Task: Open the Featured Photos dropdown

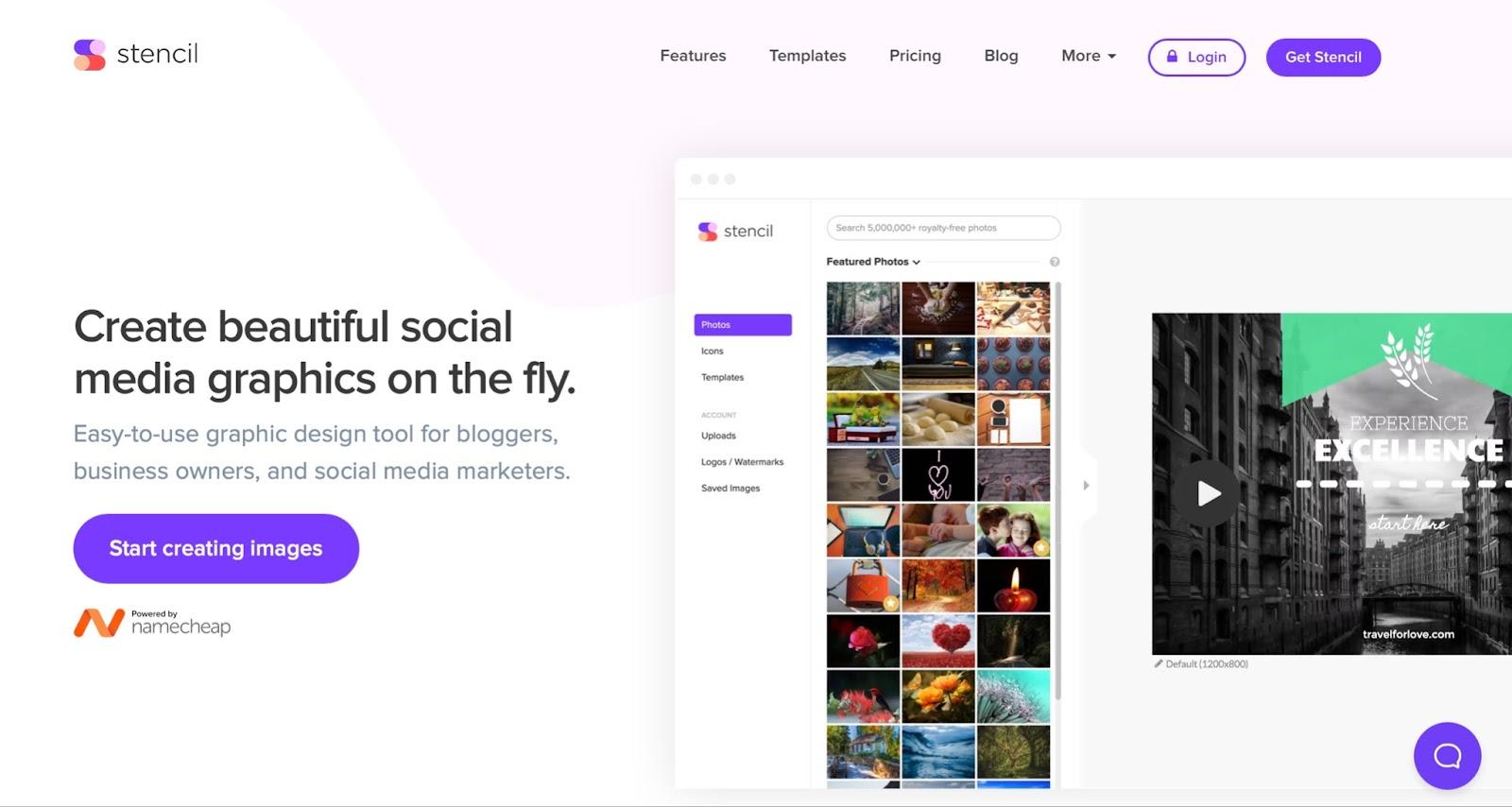Action: pos(873,262)
